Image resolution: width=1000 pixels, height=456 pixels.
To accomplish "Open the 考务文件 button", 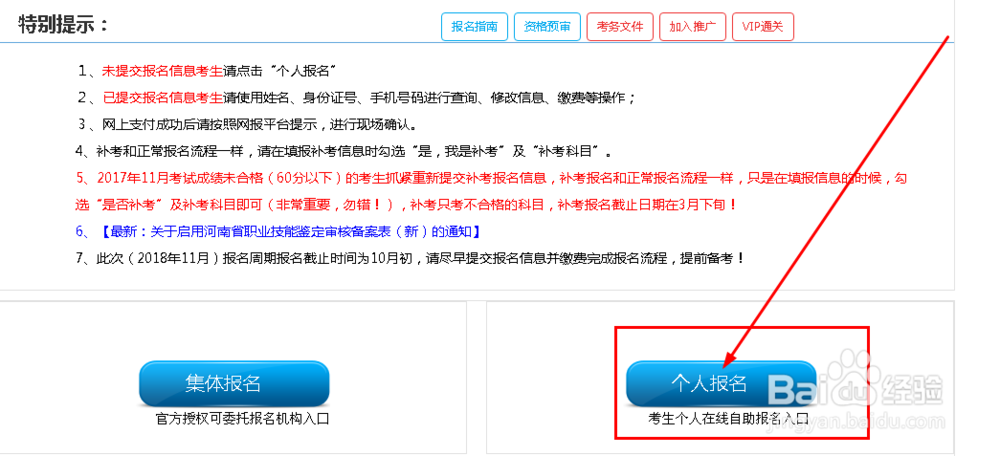I will coord(620,27).
